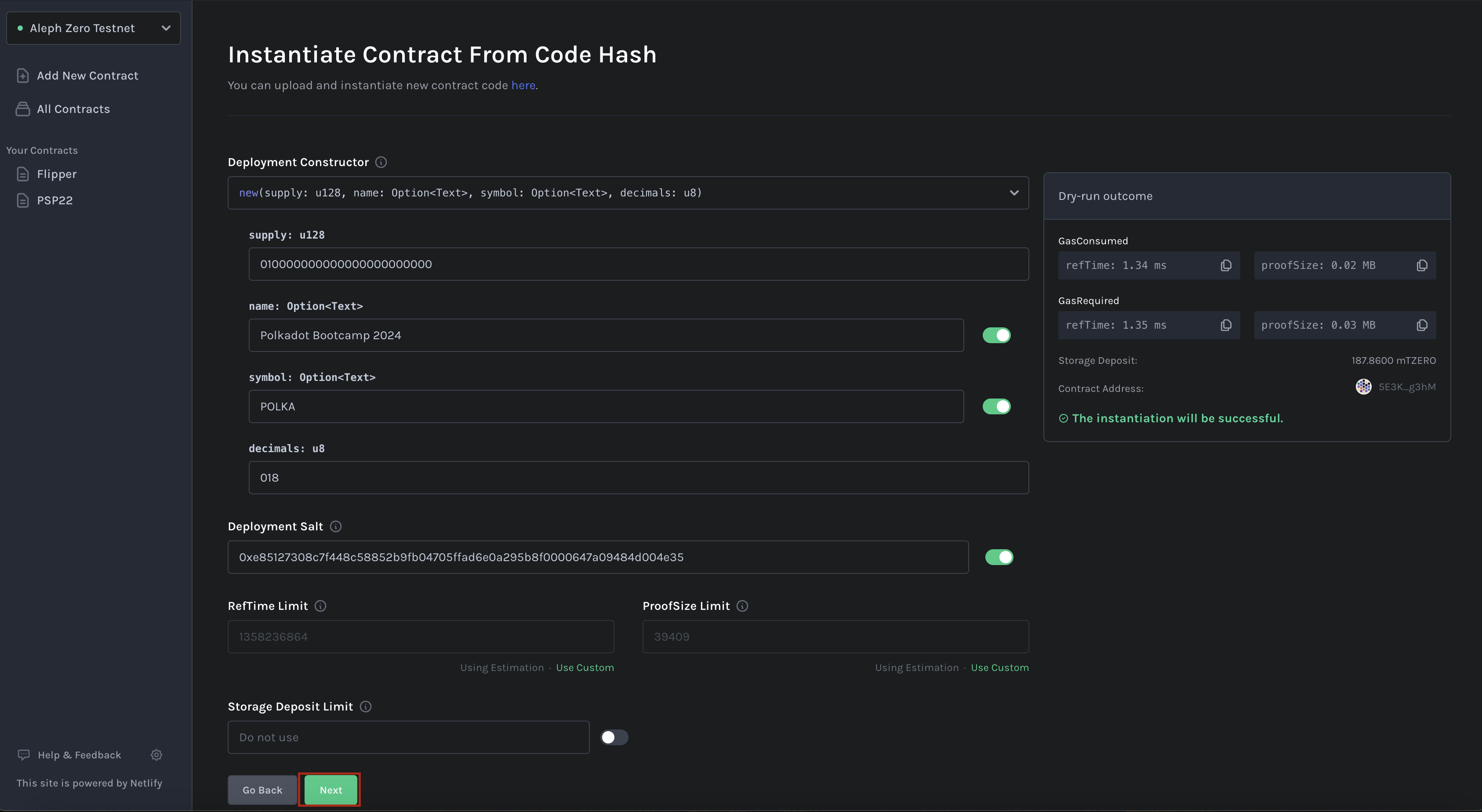The image size is (1482, 812).
Task: Copy GasRequired proofSize value
Action: click(1422, 325)
